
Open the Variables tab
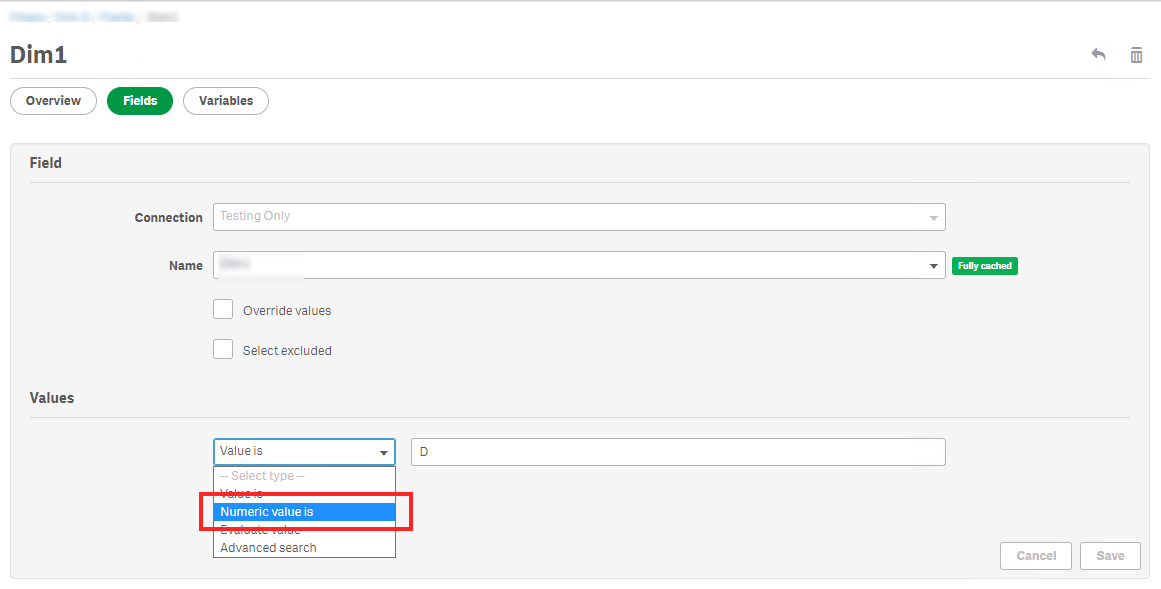point(226,101)
